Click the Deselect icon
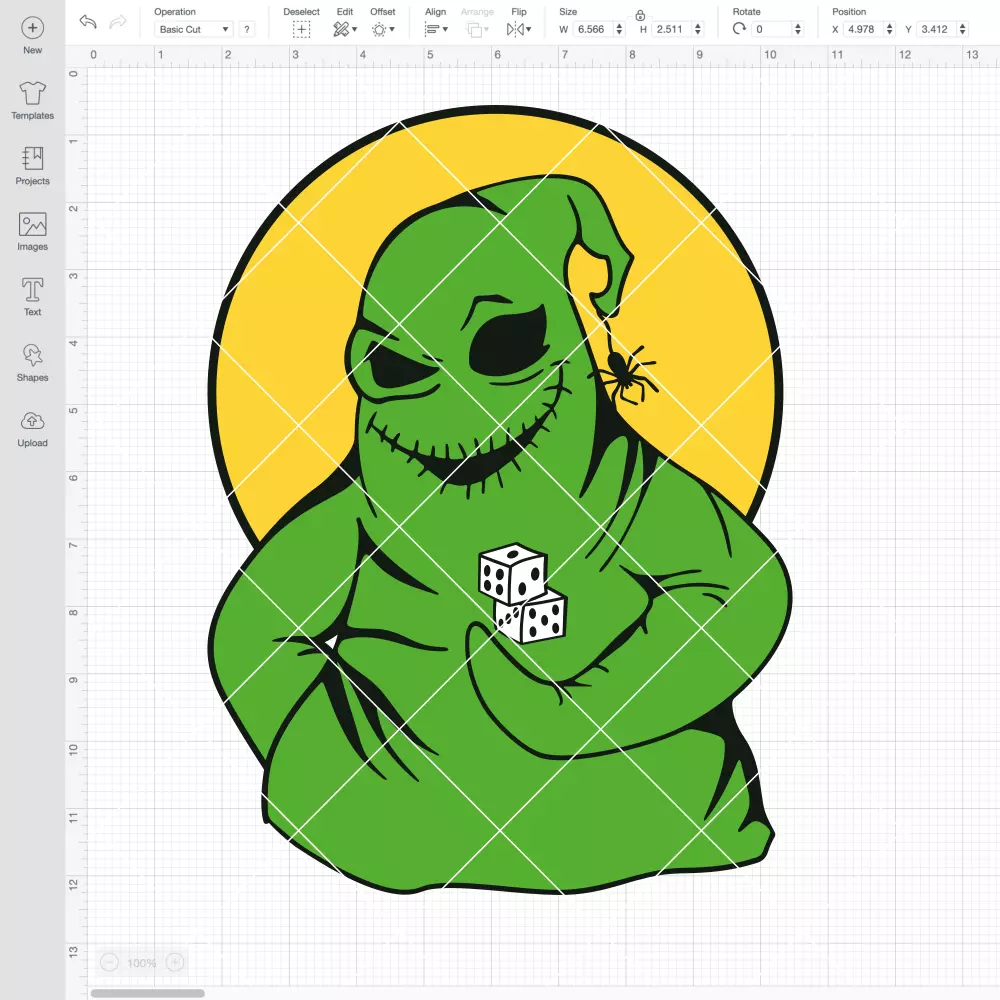This screenshot has height=1000, width=1000. click(x=301, y=29)
